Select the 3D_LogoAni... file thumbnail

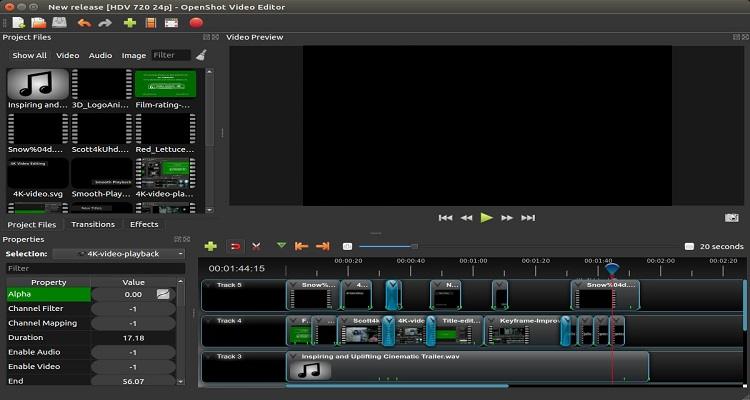(x=102, y=84)
